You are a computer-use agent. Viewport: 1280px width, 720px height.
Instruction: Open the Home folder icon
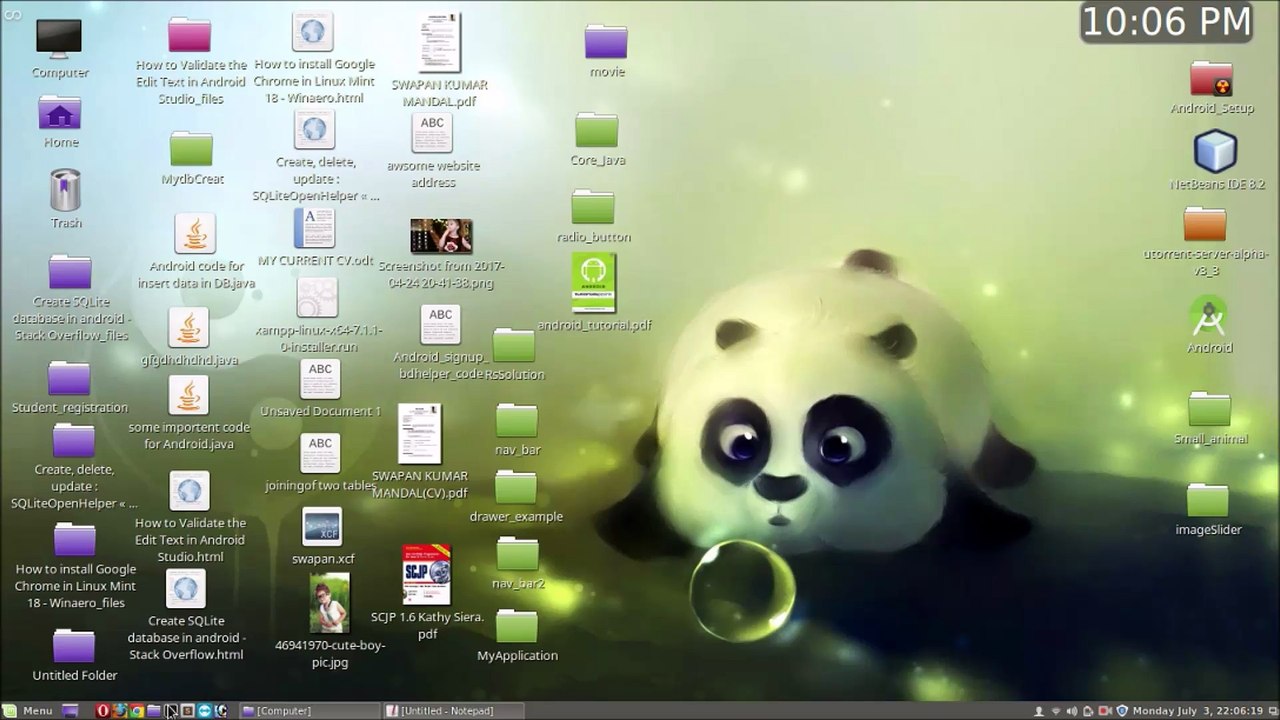click(60, 113)
